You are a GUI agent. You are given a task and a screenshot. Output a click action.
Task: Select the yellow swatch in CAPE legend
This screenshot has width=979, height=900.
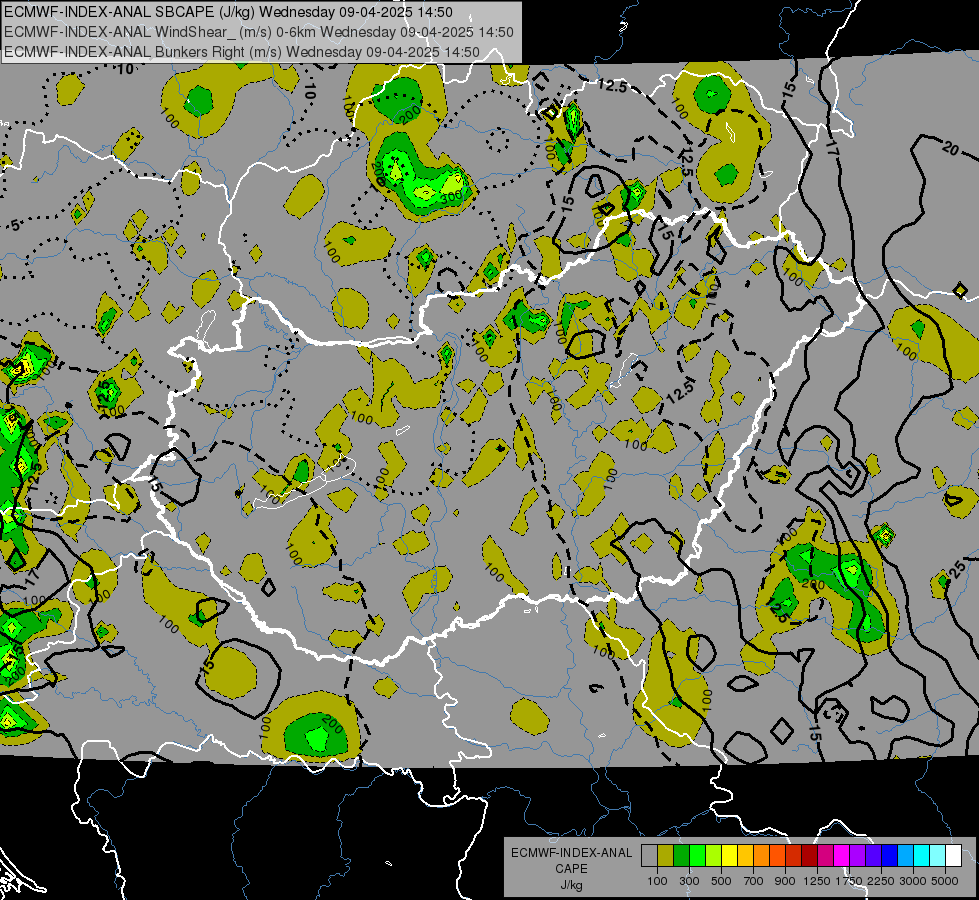pyautogui.click(x=729, y=855)
